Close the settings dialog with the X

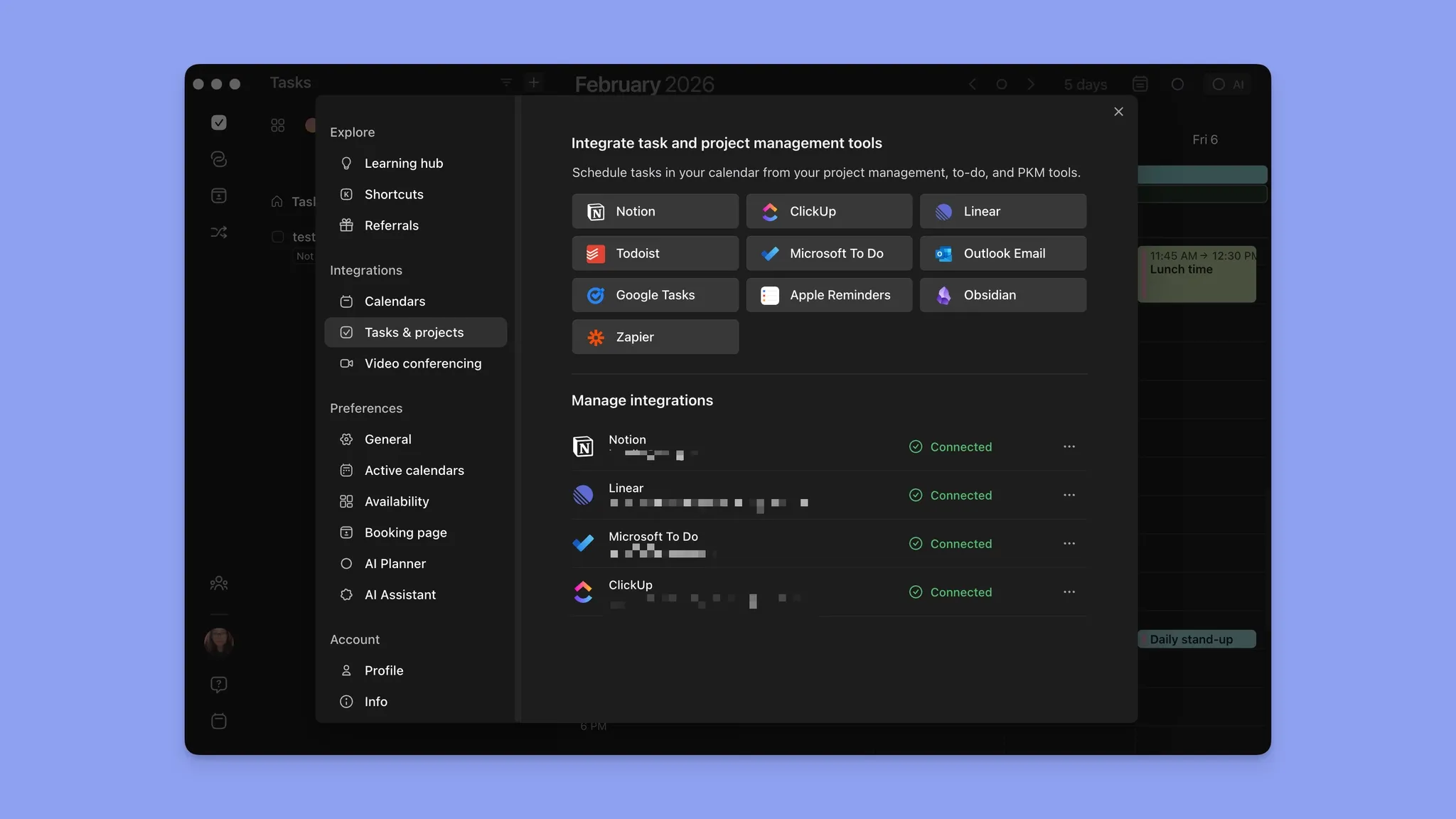(1119, 112)
